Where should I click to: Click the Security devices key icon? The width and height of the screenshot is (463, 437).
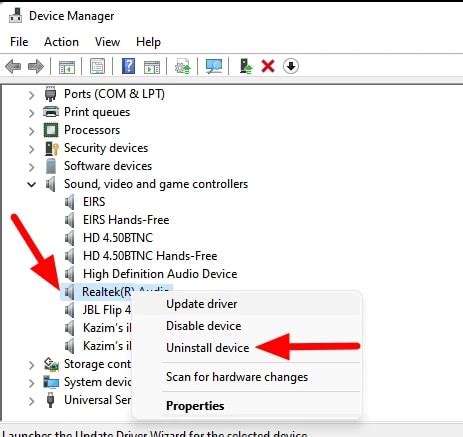[x=52, y=148]
